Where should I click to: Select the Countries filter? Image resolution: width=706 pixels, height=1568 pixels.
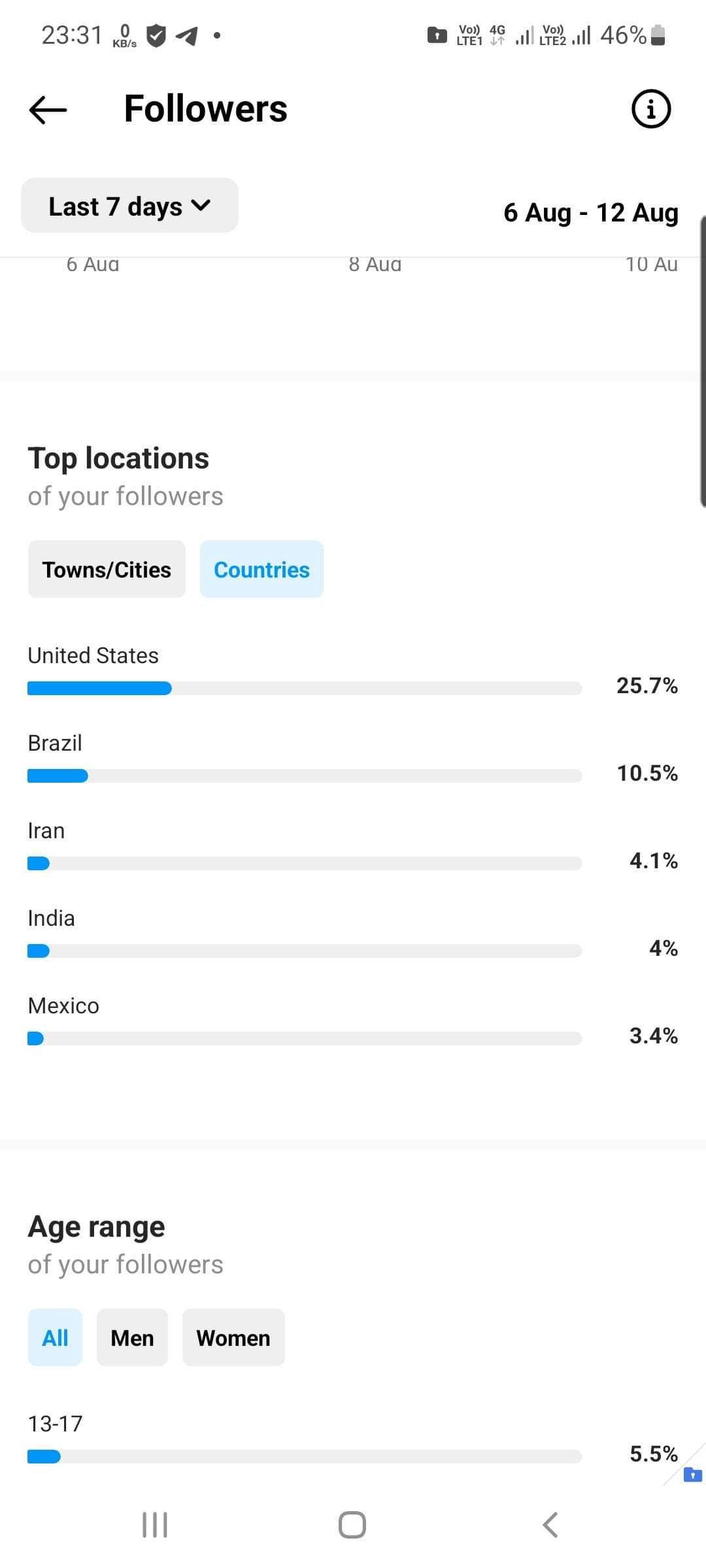coord(261,569)
